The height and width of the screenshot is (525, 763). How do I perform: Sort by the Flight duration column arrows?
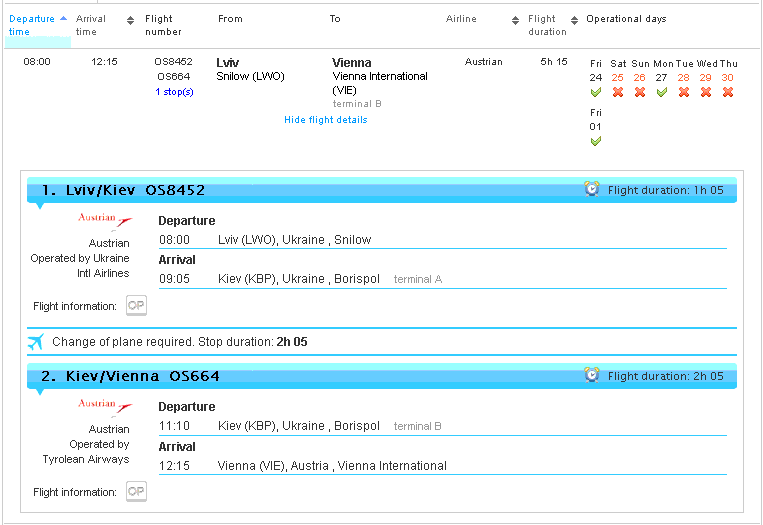[x=575, y=20]
